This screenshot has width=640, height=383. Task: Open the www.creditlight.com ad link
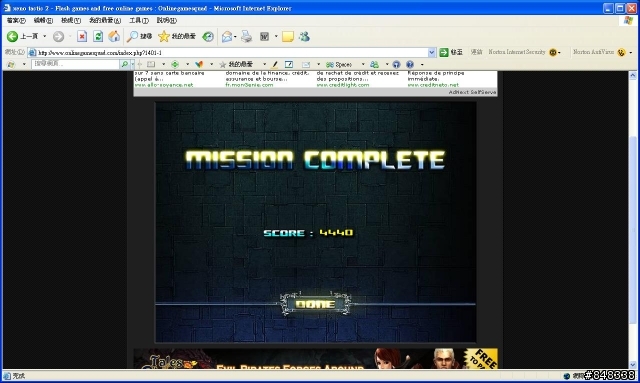(x=343, y=85)
